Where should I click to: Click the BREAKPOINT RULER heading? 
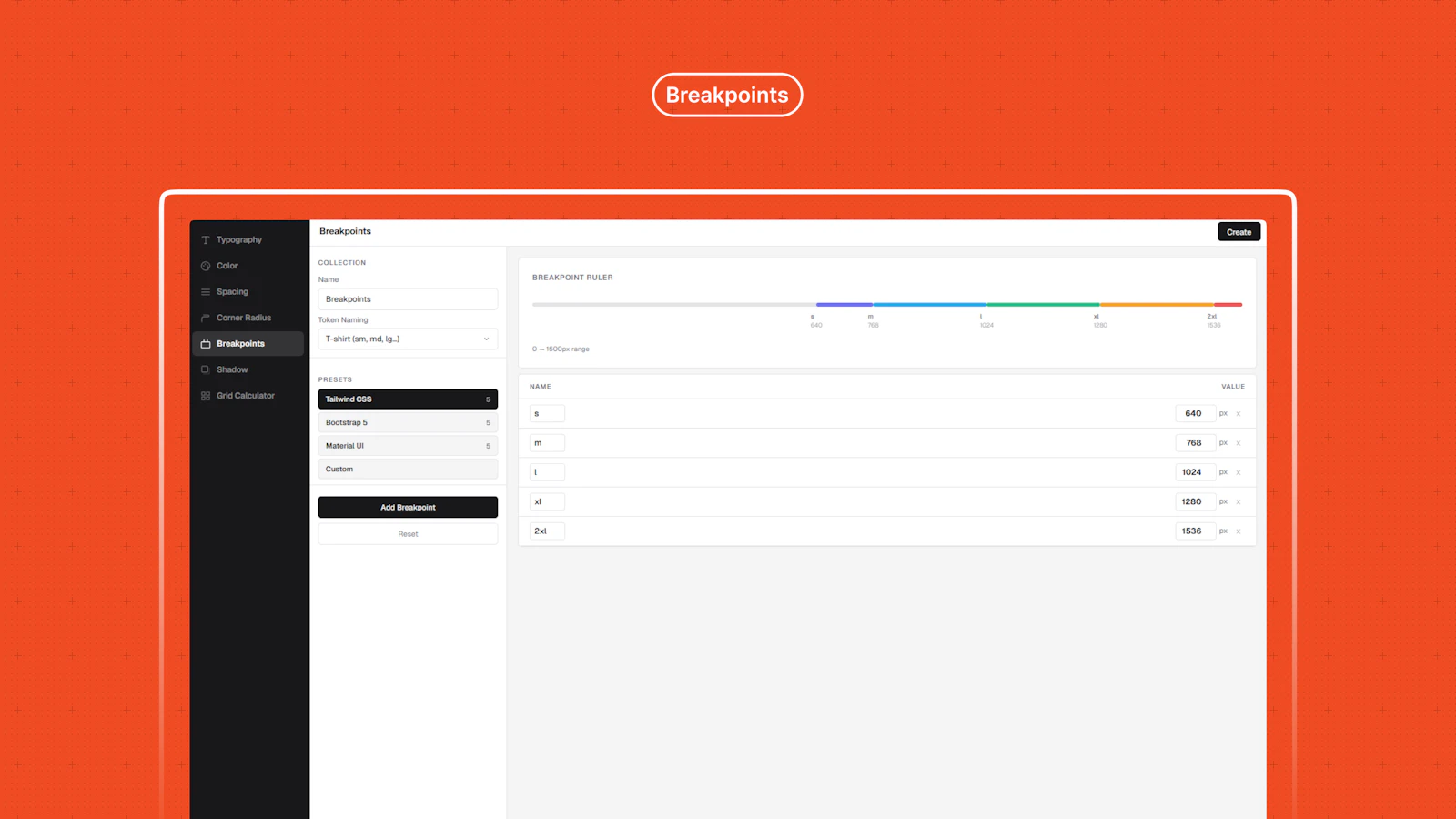[x=572, y=278]
